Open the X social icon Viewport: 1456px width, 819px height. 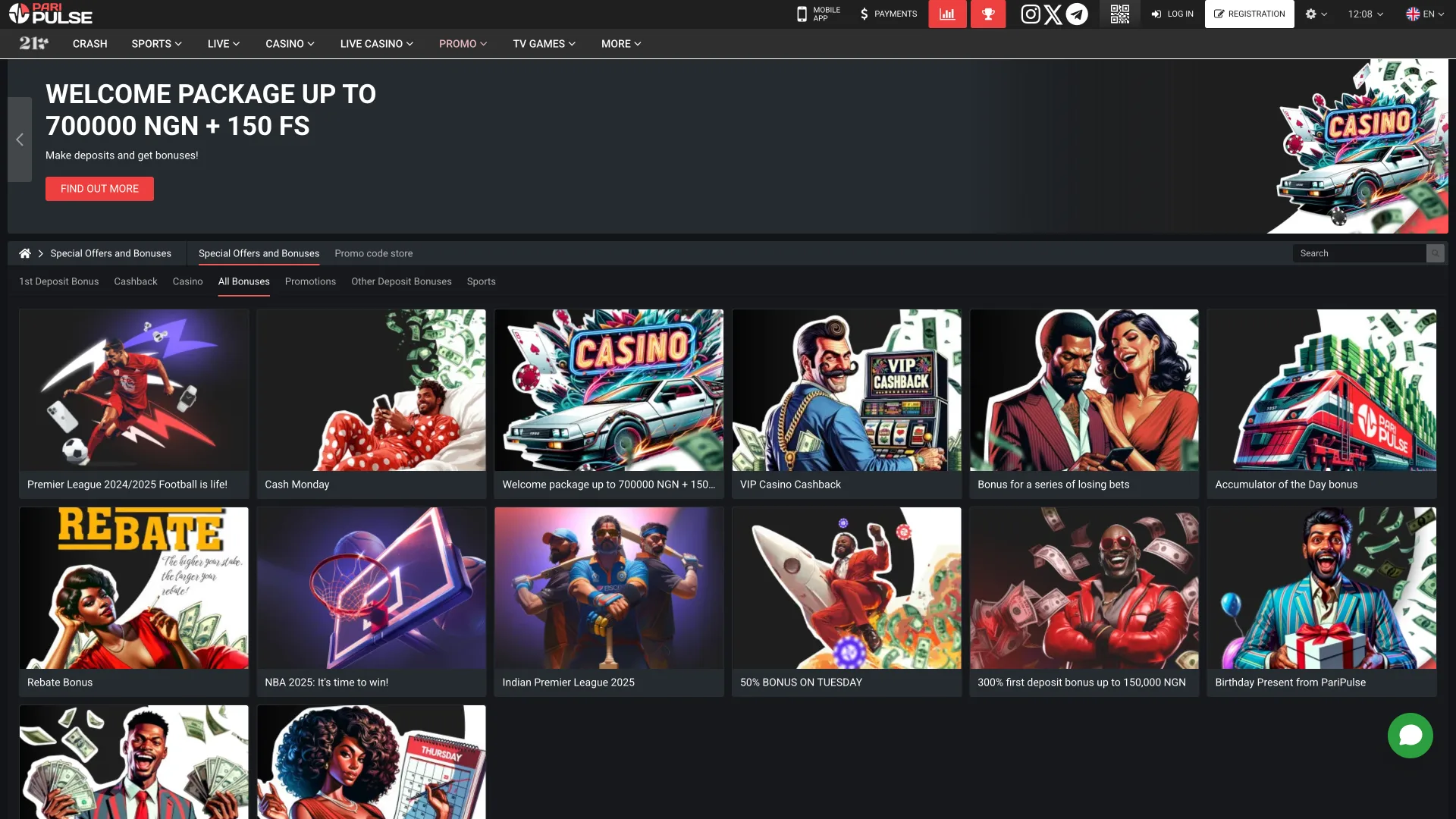click(1053, 14)
